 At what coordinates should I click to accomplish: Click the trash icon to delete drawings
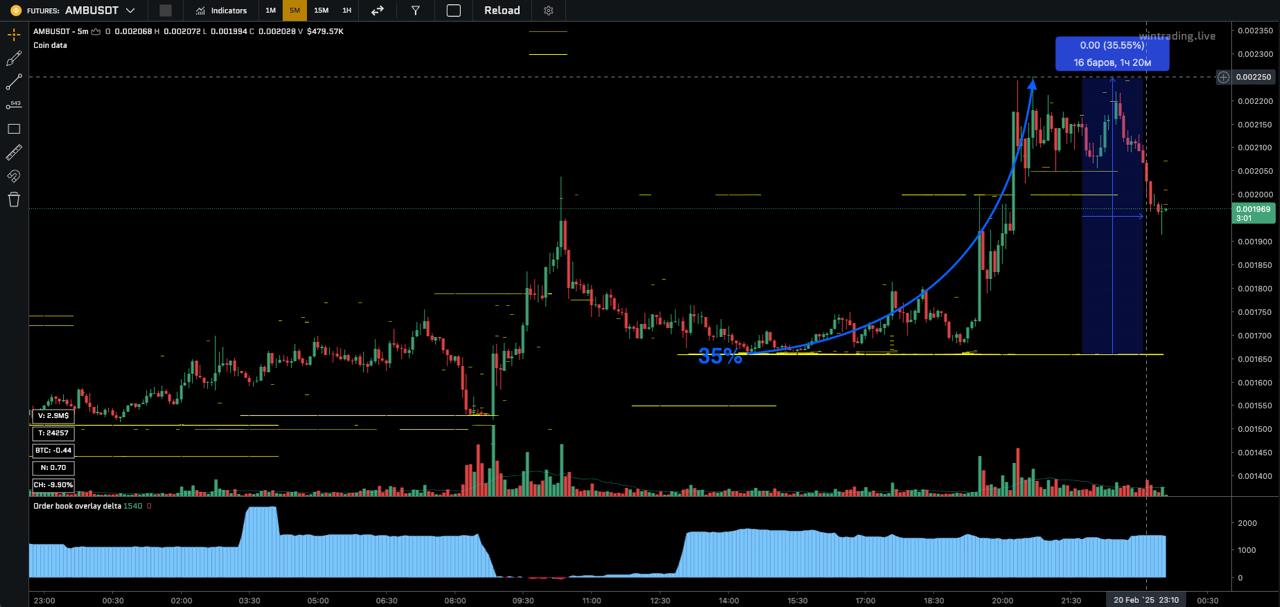pos(14,199)
